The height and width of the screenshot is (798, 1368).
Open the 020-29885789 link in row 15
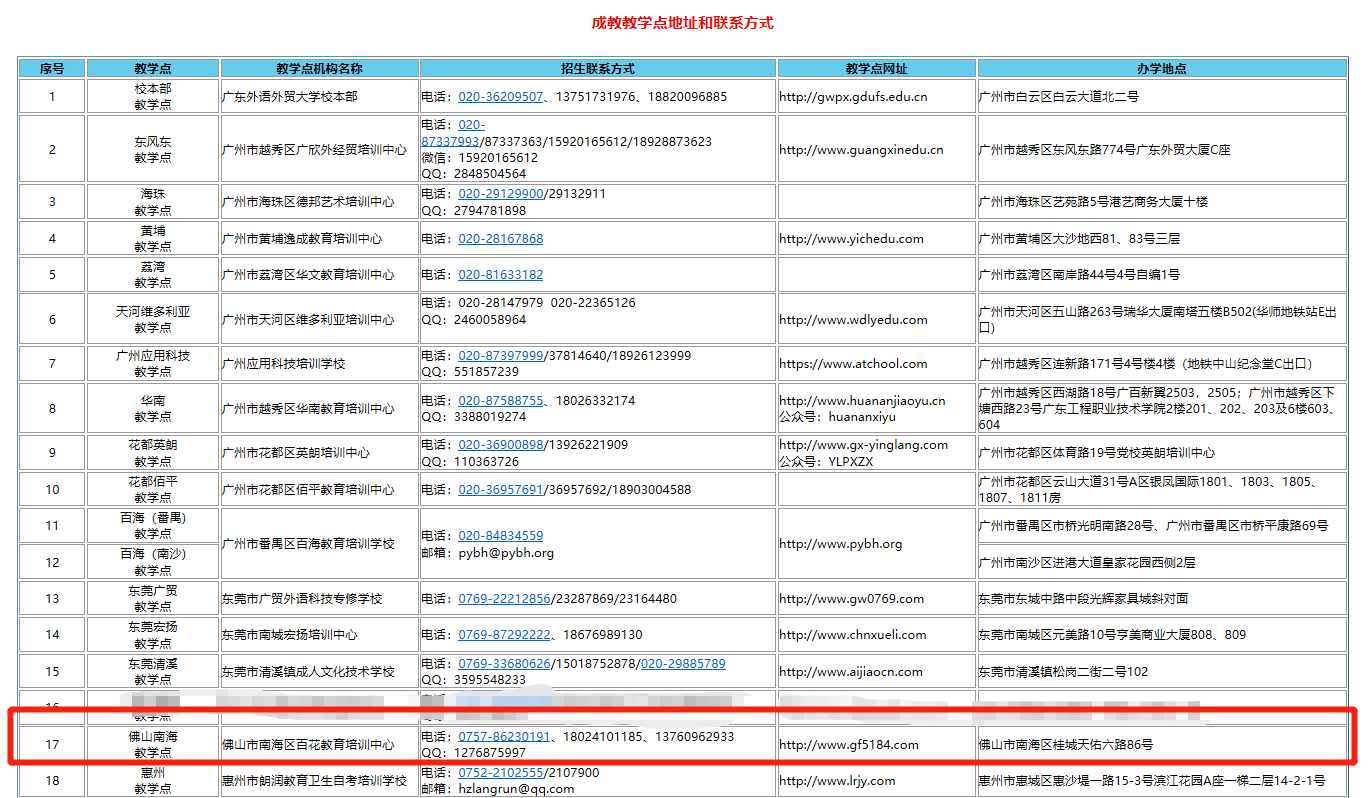pyautogui.click(x=683, y=664)
